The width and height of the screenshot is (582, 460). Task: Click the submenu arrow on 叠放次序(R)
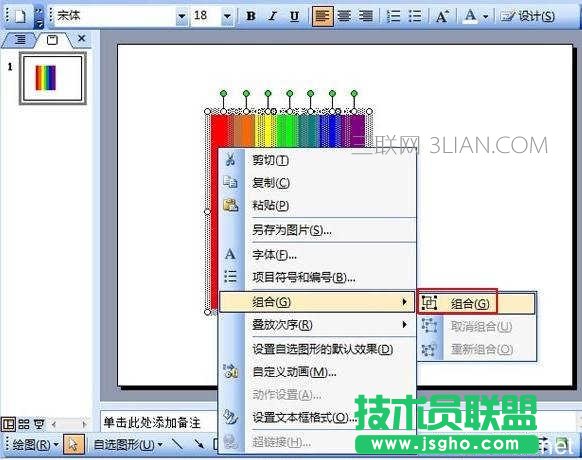405,325
